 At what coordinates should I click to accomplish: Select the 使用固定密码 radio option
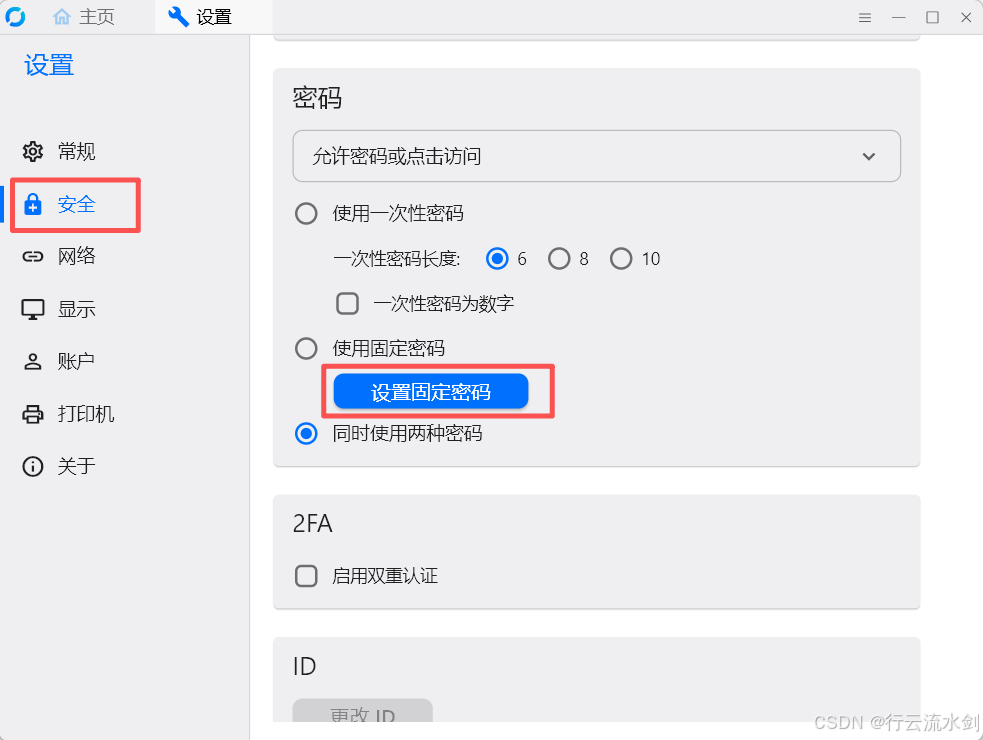click(x=306, y=348)
